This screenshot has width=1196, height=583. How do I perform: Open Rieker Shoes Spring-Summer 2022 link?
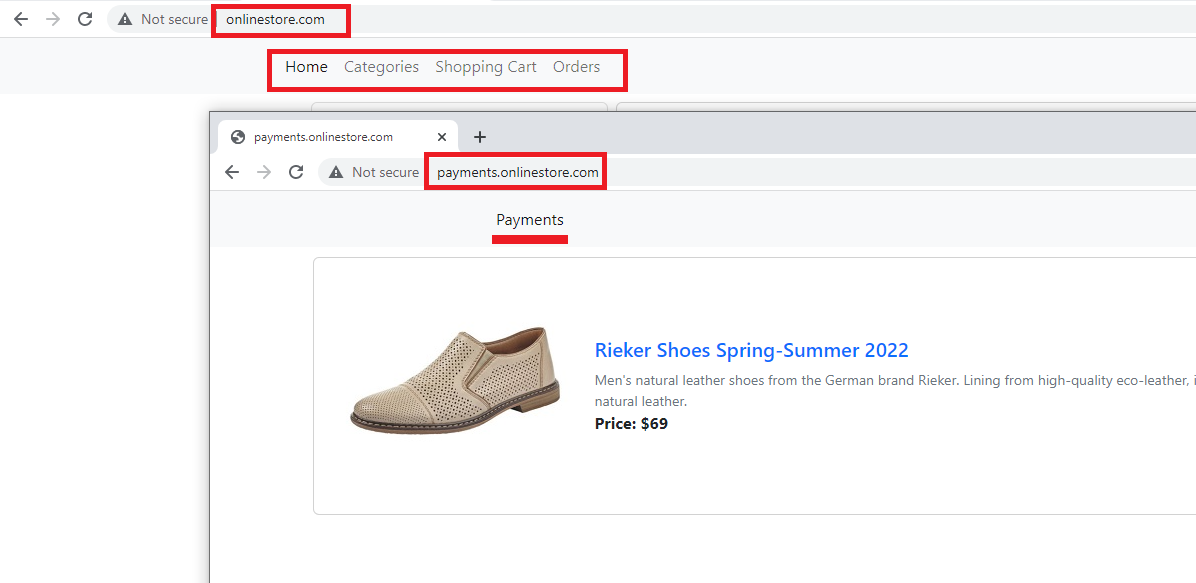751,350
